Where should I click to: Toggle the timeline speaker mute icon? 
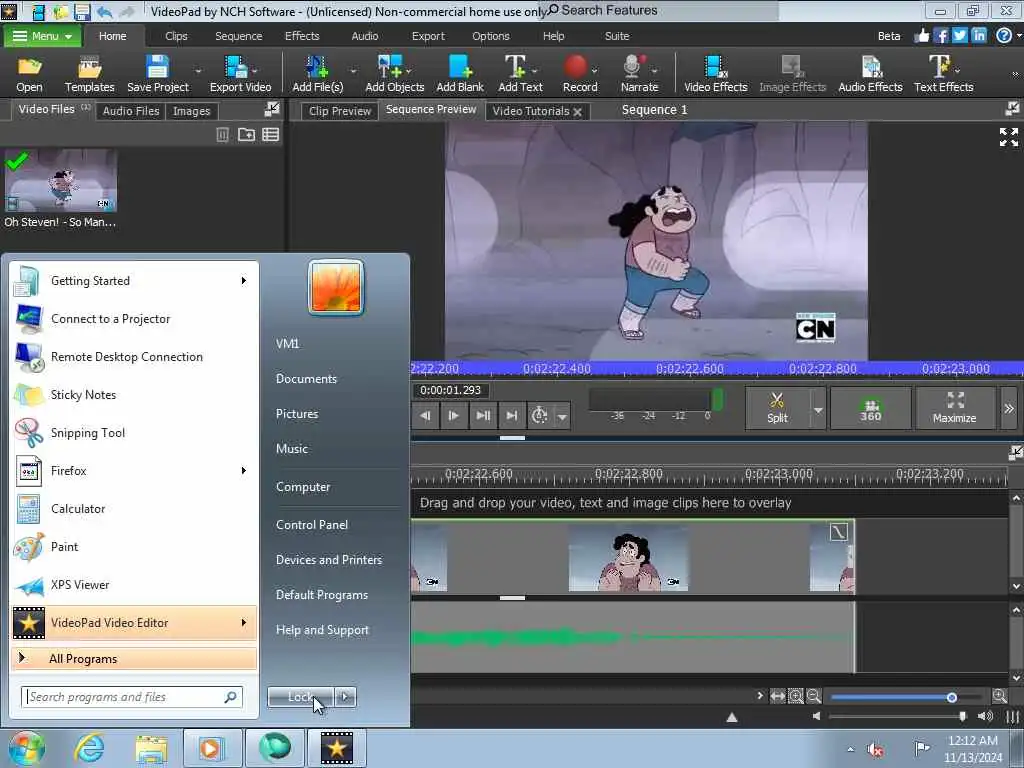tap(816, 716)
